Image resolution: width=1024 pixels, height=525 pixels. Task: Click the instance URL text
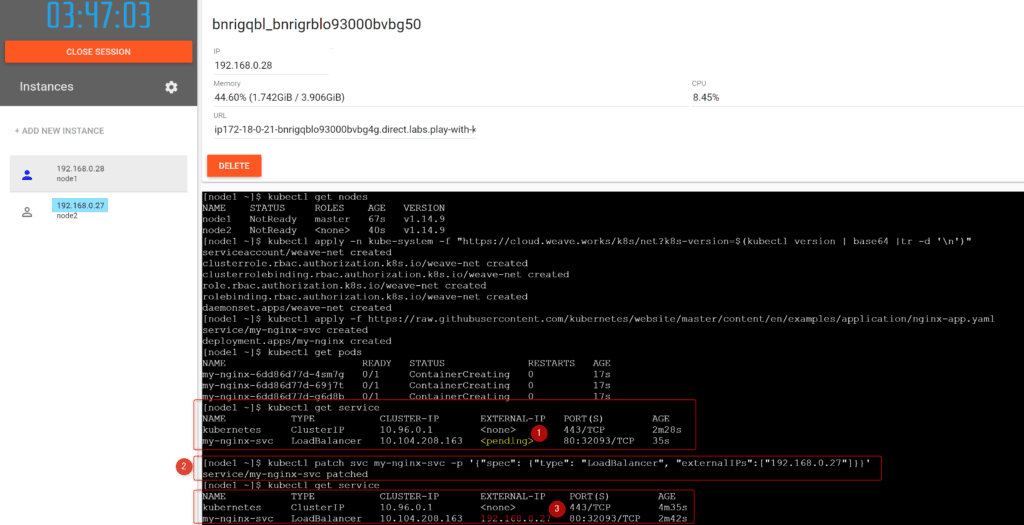coord(344,129)
